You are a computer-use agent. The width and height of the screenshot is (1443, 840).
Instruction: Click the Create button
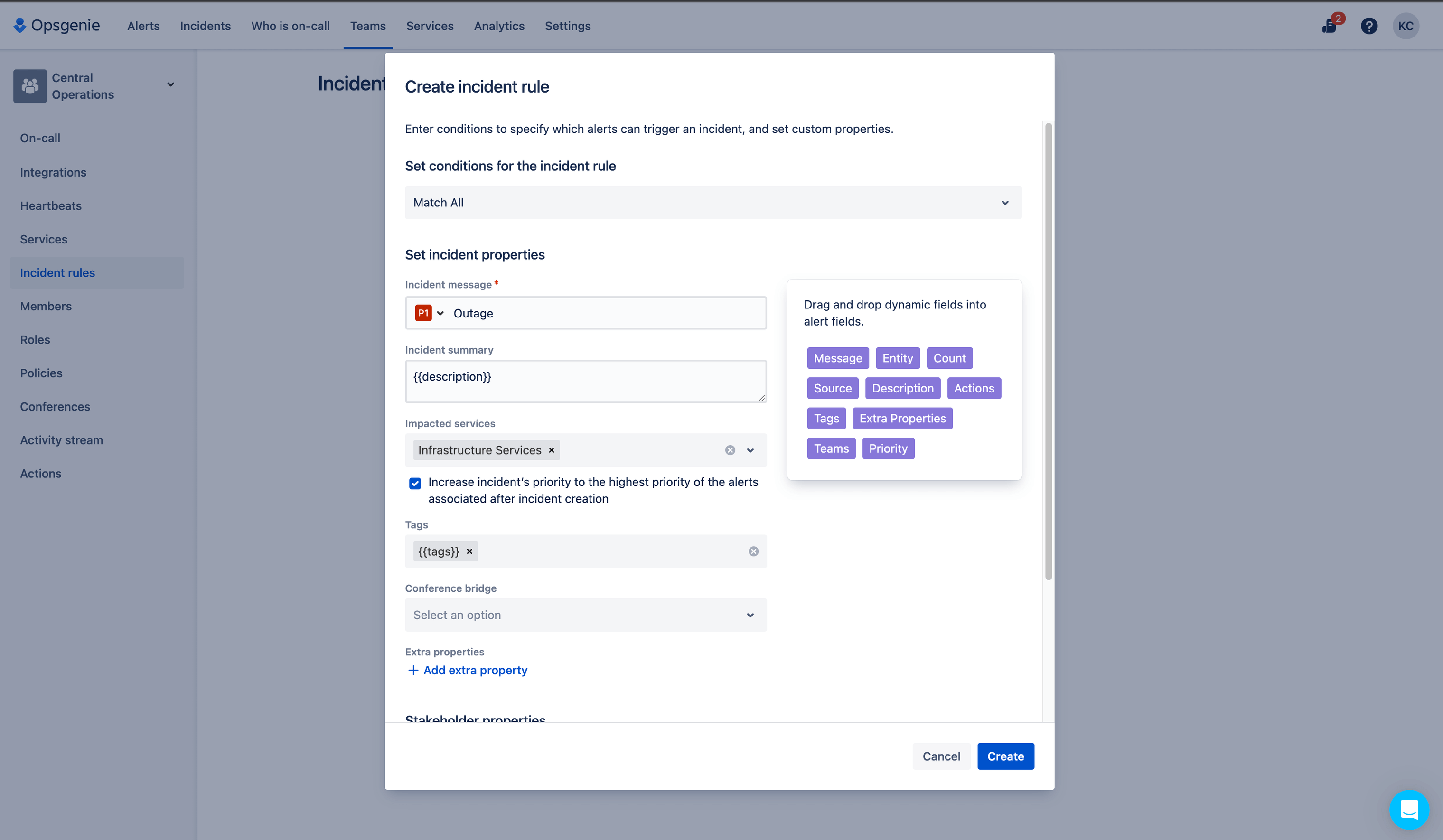tap(1005, 756)
